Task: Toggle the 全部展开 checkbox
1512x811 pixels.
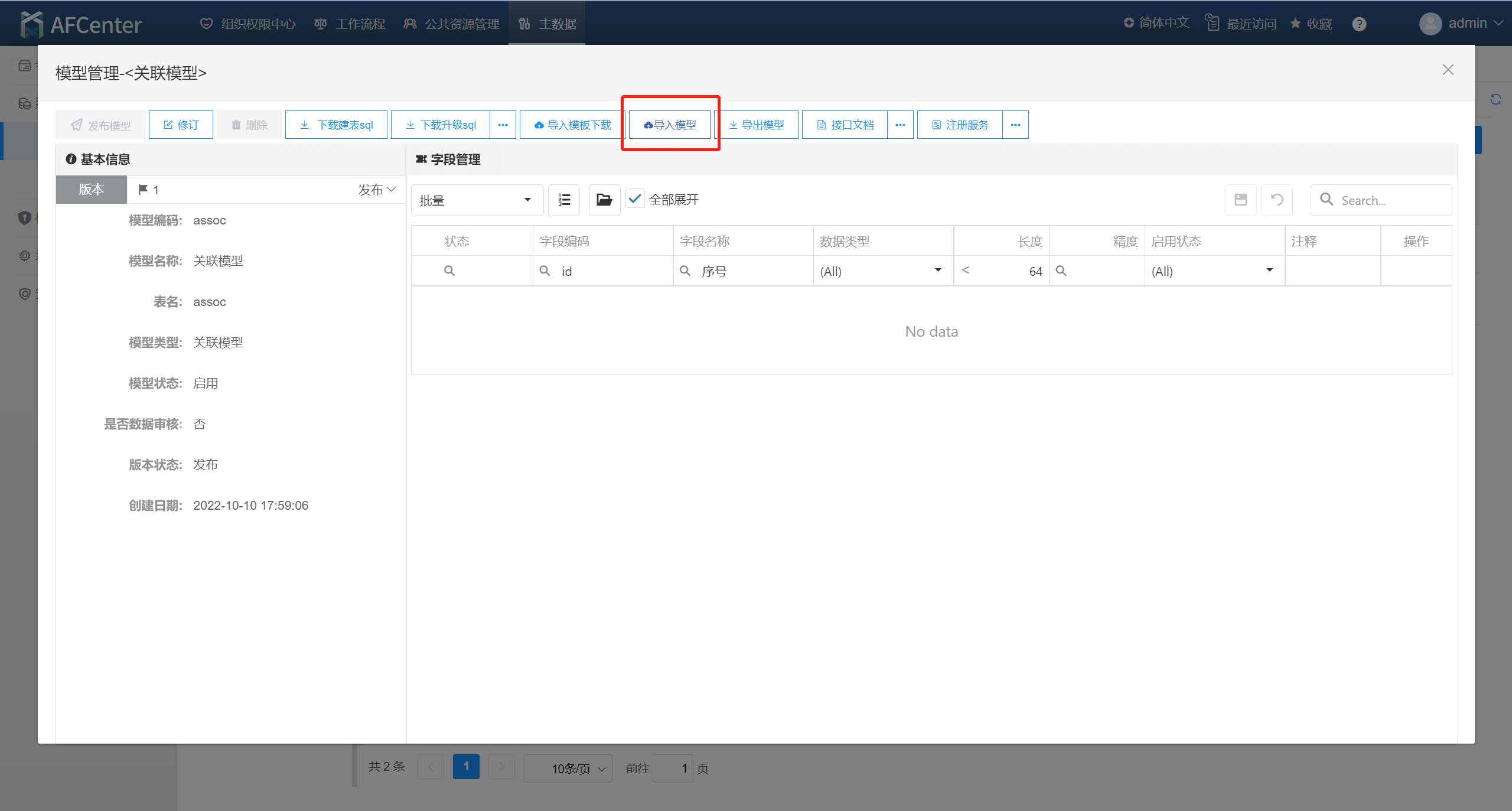Action: click(635, 199)
